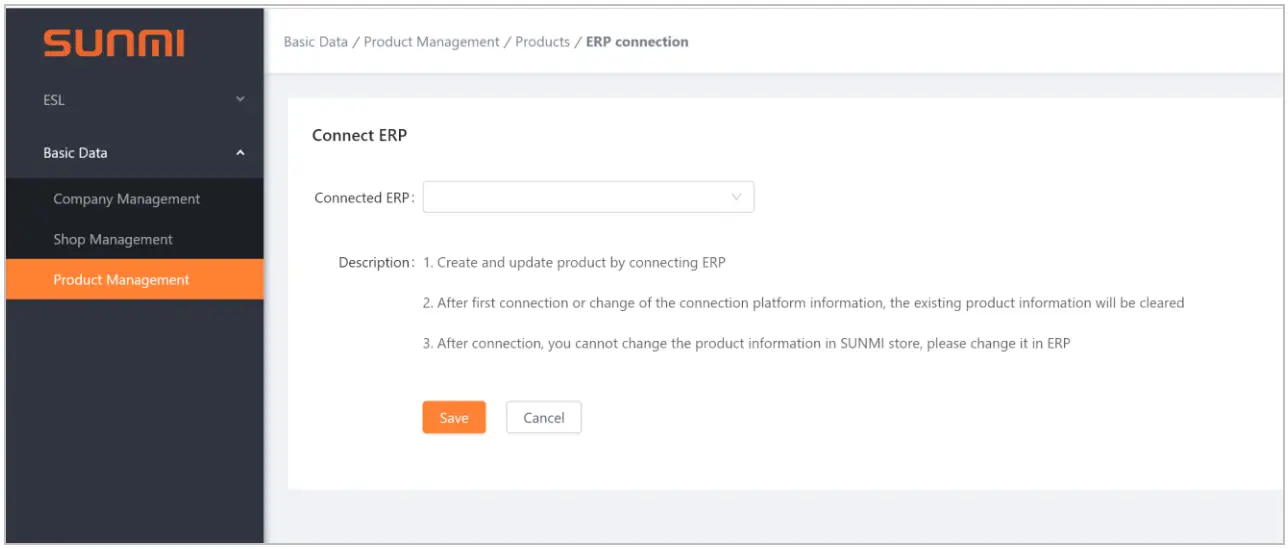Image resolution: width=1288 pixels, height=549 pixels.
Task: Click Basic Data in breadcrumb
Action: coord(316,42)
